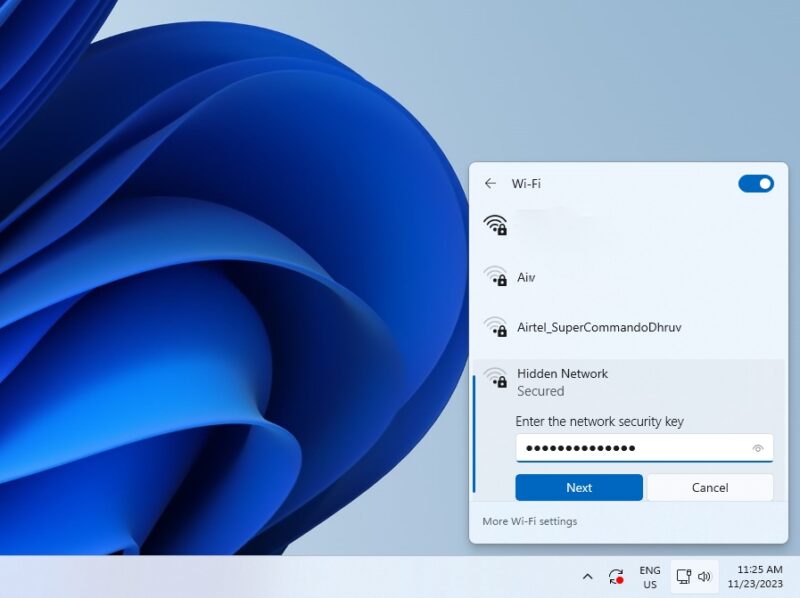Viewport: 800px width, 598px height.
Task: Cancel the hidden network connection
Action: tap(710, 488)
